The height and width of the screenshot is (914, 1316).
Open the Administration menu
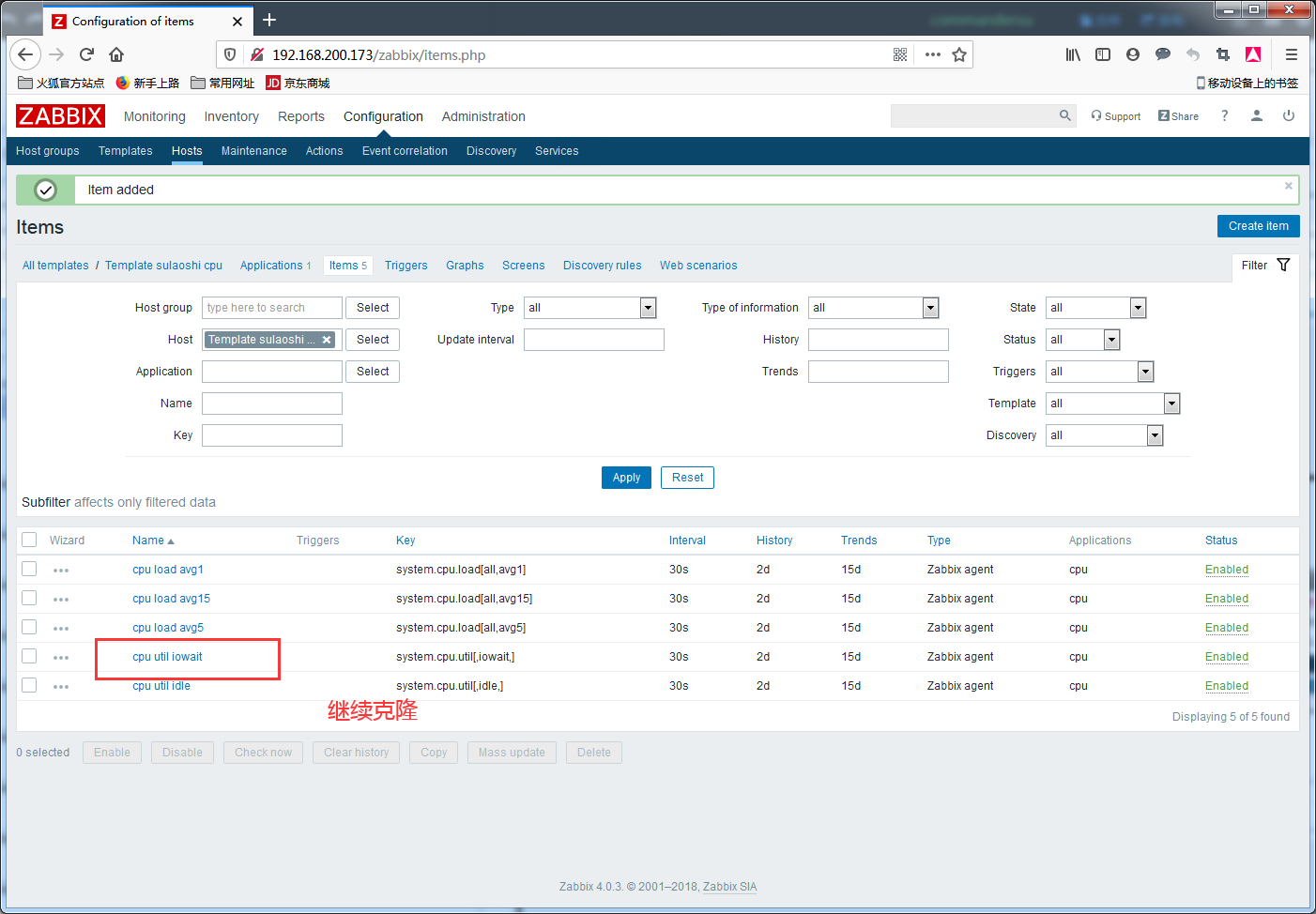click(x=483, y=116)
